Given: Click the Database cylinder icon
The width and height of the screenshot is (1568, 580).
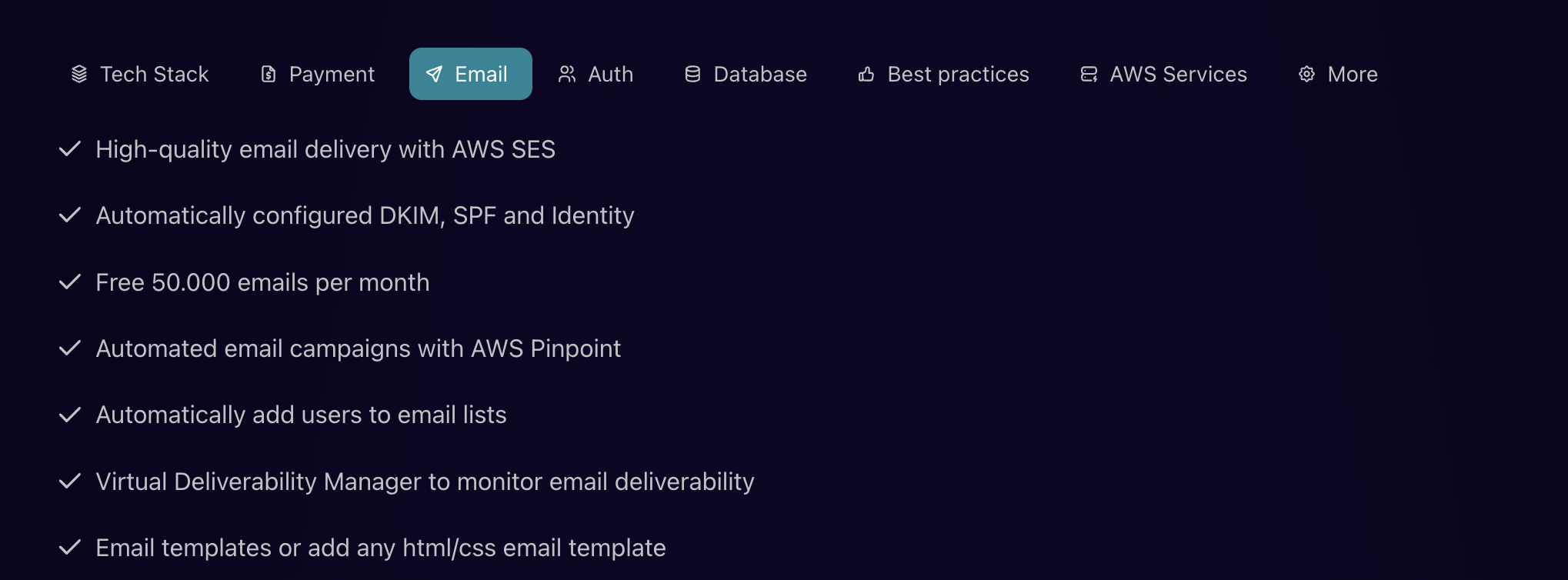Looking at the screenshot, I should tap(692, 74).
